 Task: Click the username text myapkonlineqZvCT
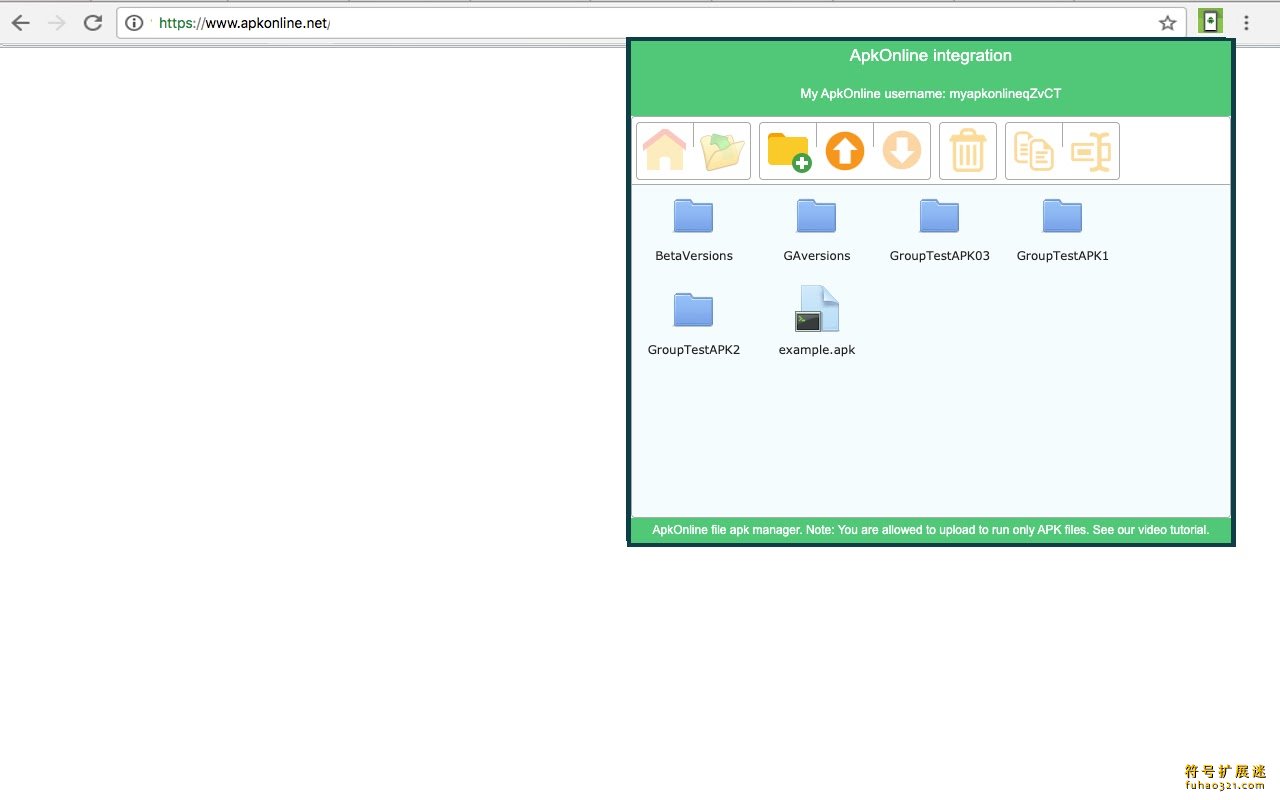(x=1005, y=93)
